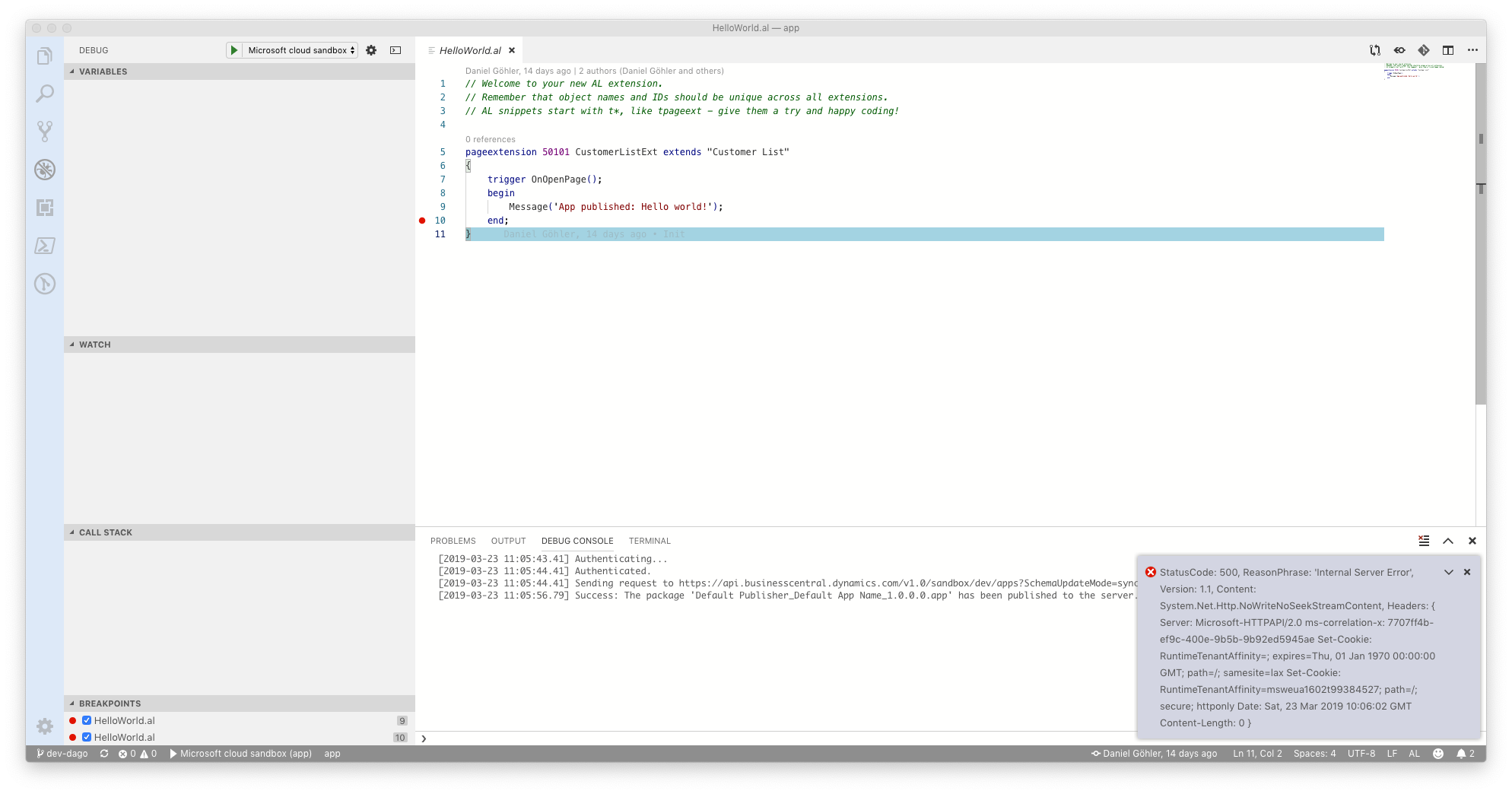Image resolution: width=1512 pixels, height=794 pixels.
Task: Click the Success published log line in console
Action: [787, 595]
